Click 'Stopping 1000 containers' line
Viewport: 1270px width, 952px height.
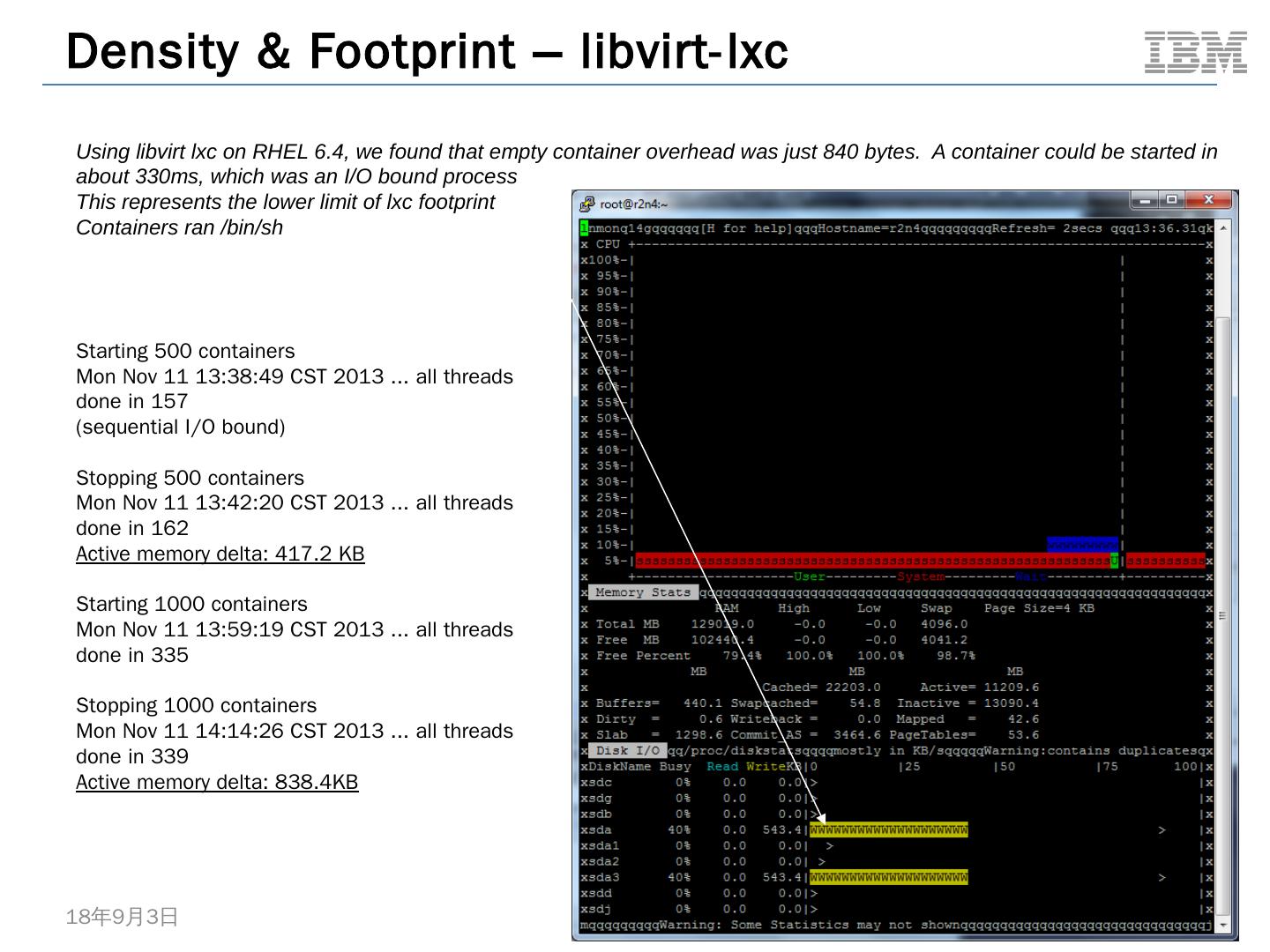pos(196,705)
